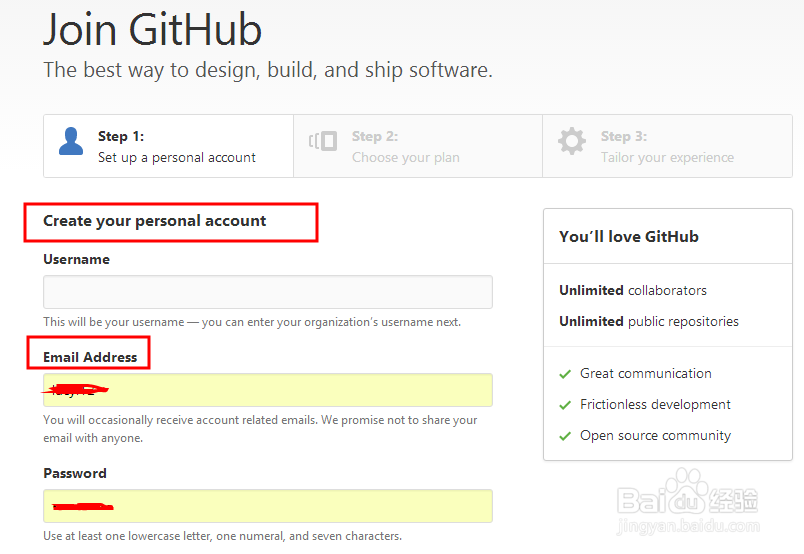Focus the Username input field
804x554 pixels.
coord(268,292)
